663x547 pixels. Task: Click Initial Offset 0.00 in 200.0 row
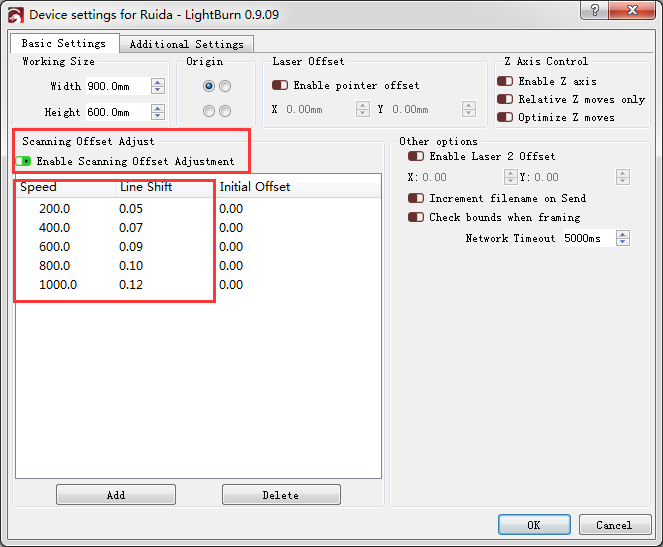[x=231, y=209]
